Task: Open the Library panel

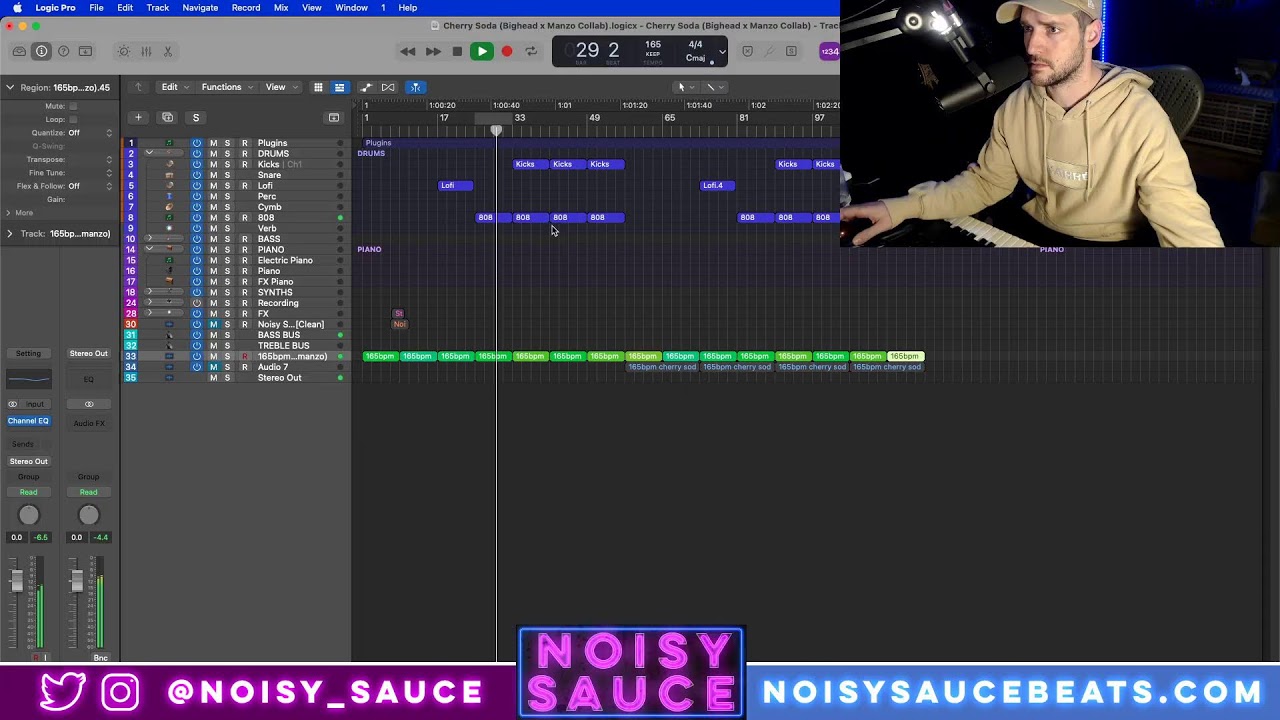Action: 20,51
